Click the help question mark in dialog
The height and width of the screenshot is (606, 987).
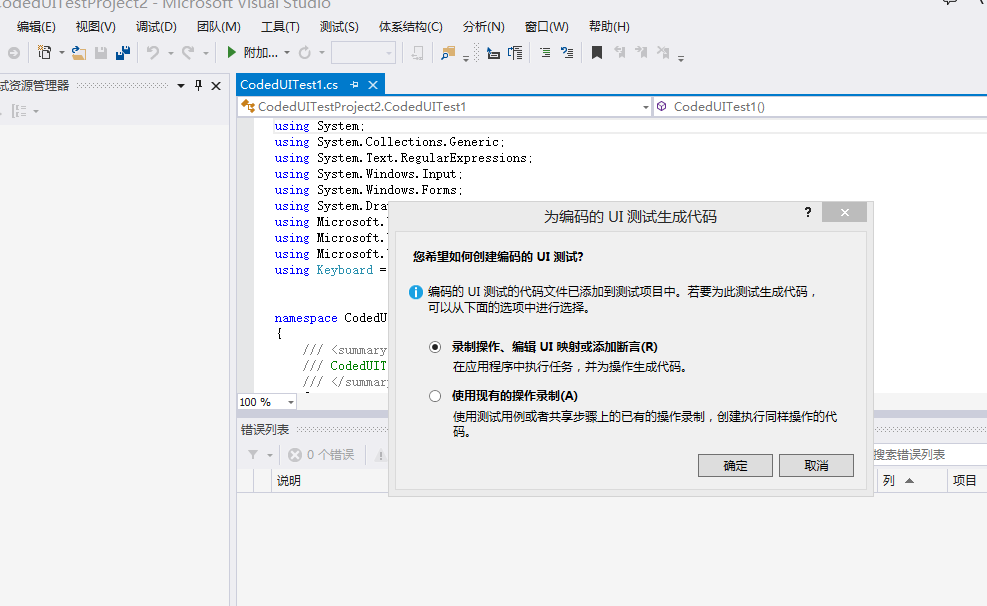[807, 213]
